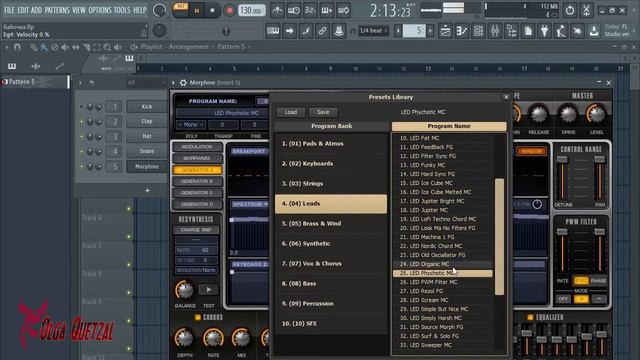Open the TOOLS menu
The image size is (640, 360).
click(122, 10)
